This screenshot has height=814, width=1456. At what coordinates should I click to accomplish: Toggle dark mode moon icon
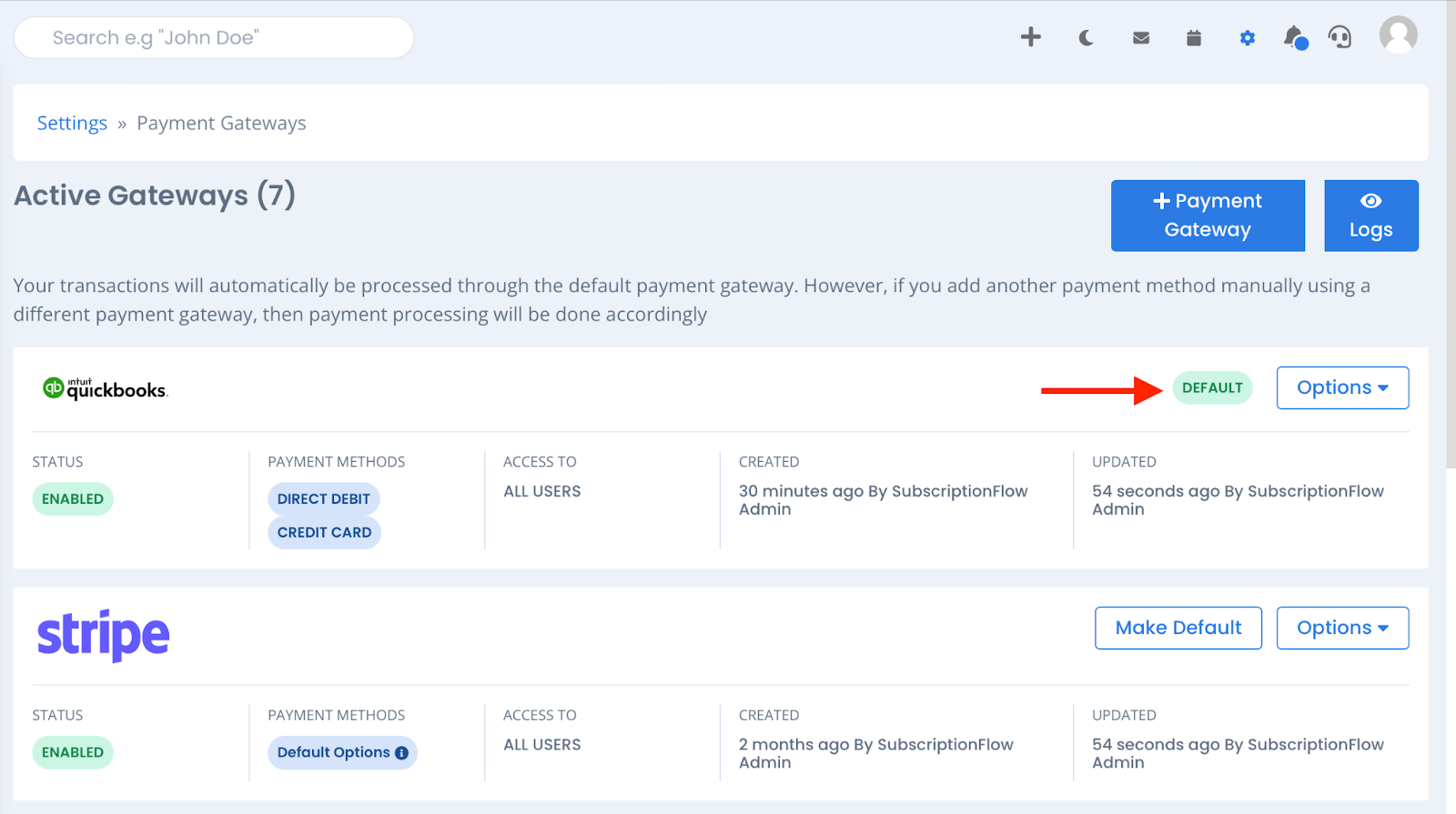pos(1086,38)
